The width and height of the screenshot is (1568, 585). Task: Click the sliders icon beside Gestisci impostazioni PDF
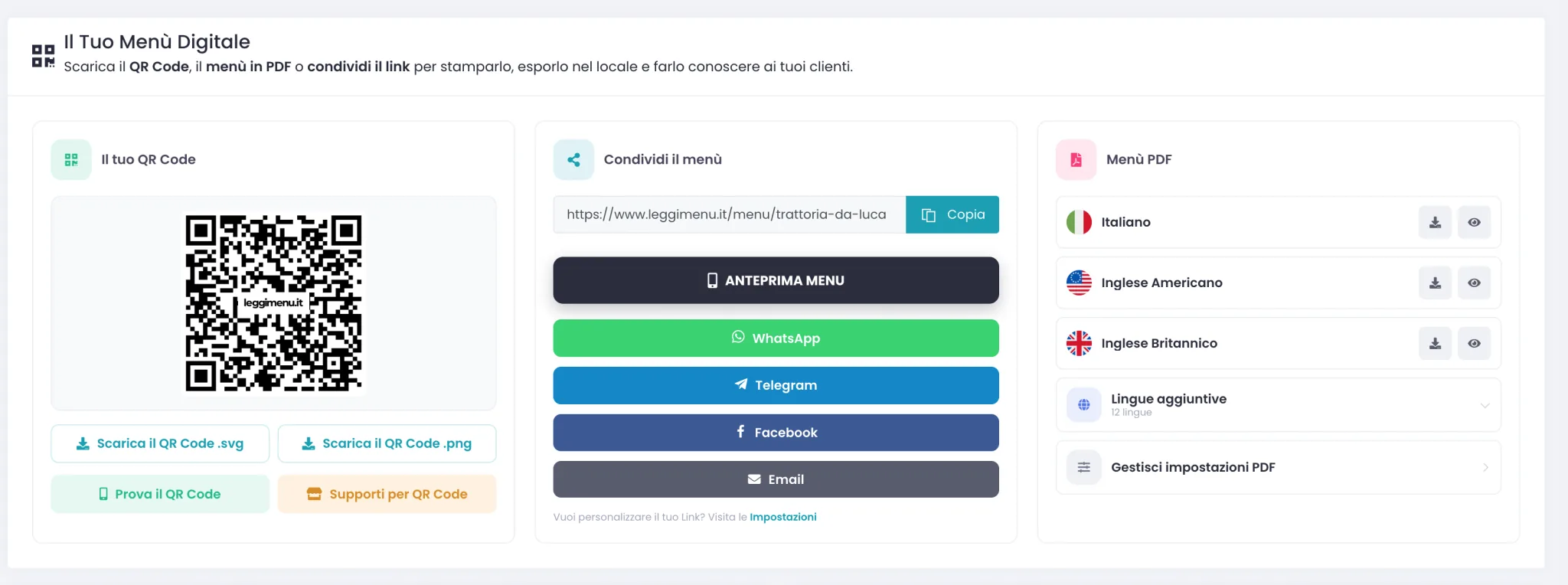[x=1084, y=467]
